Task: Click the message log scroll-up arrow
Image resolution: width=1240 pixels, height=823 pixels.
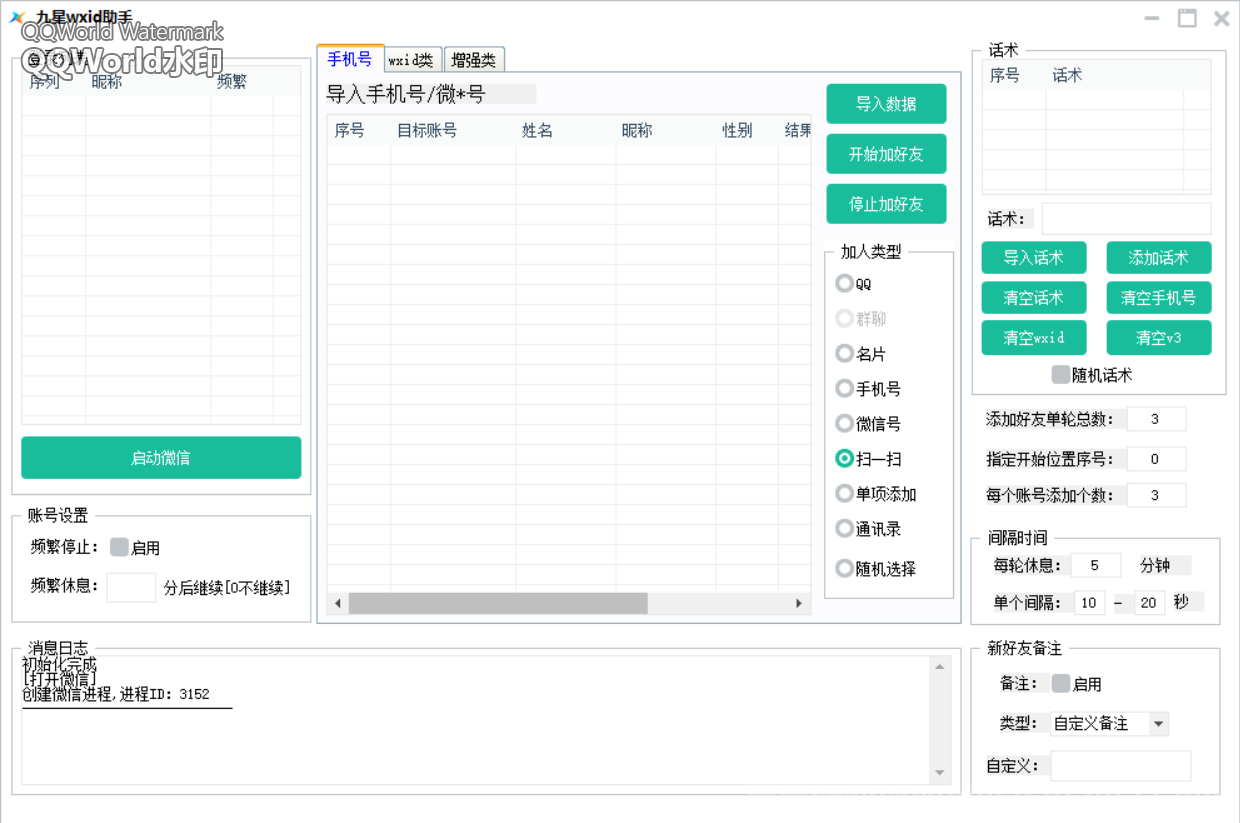Action: (940, 667)
